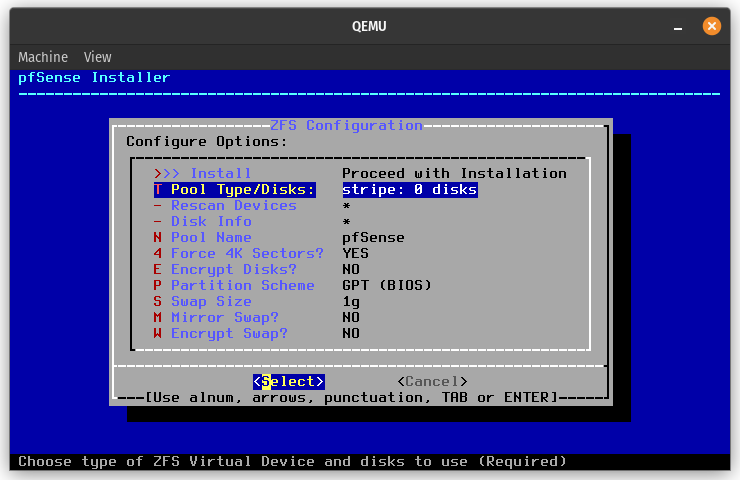Click the asterisk beside Disk Info
The image size is (740, 480).
point(346,222)
